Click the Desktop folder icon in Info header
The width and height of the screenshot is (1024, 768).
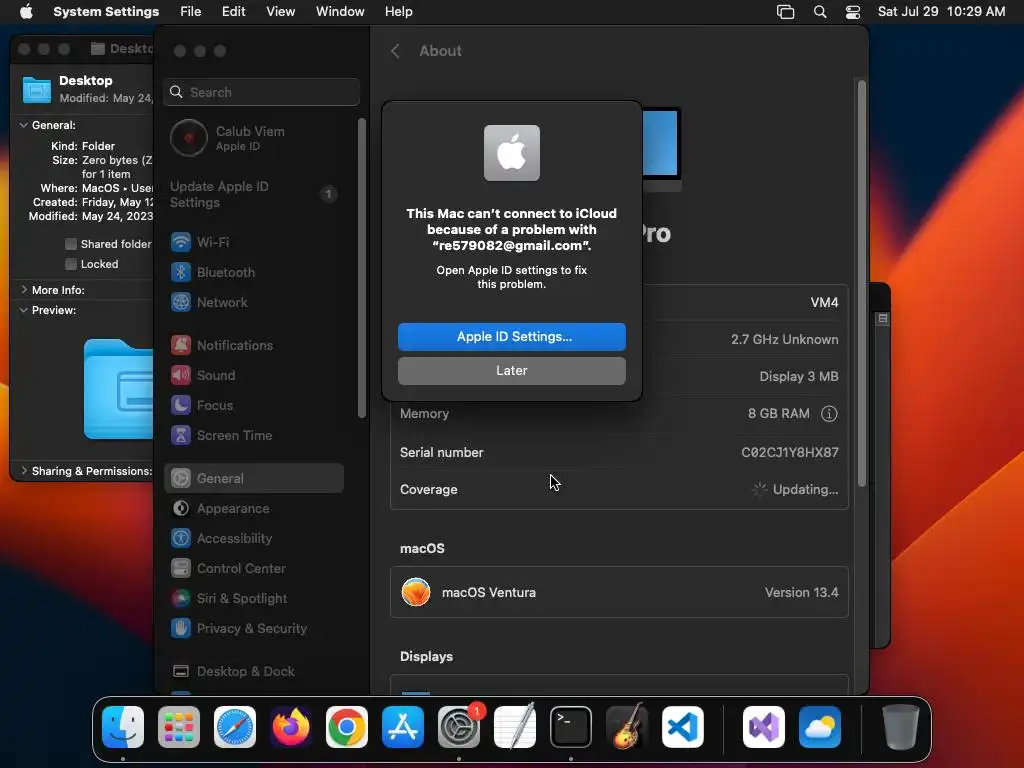37,89
